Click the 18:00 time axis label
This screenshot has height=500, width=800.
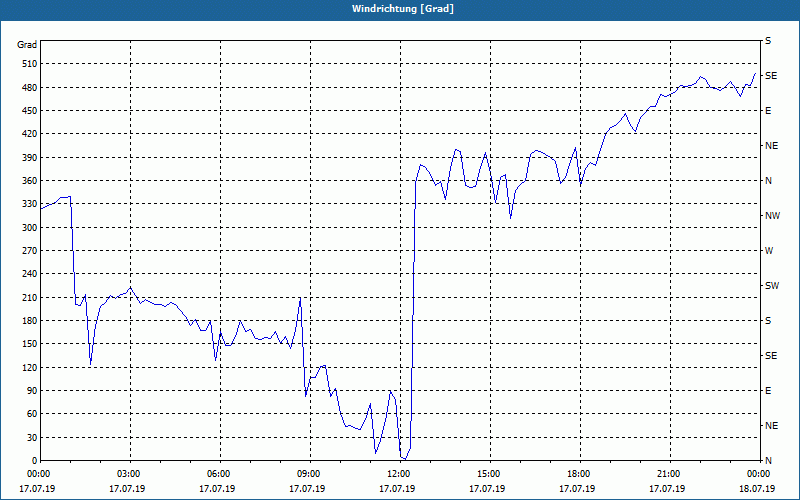580,474
